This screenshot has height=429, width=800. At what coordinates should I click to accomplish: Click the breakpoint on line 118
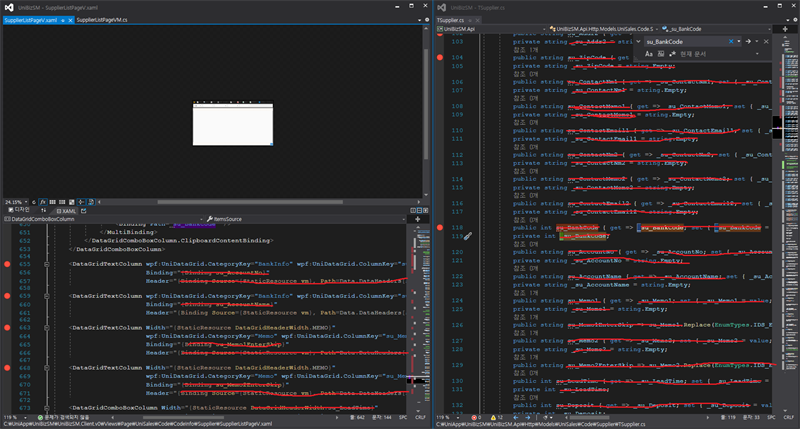440,228
